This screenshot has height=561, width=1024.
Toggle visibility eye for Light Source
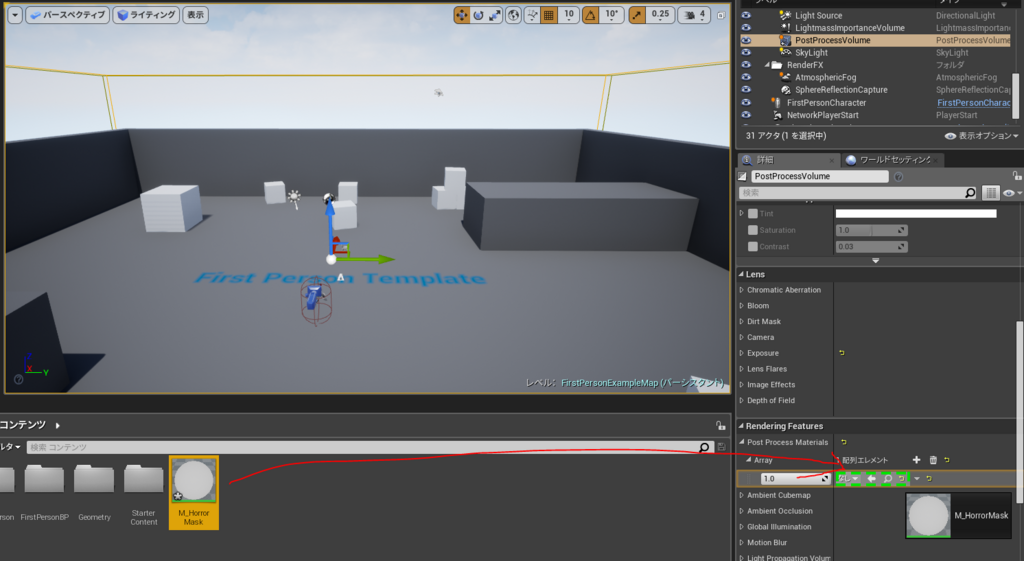tap(746, 15)
